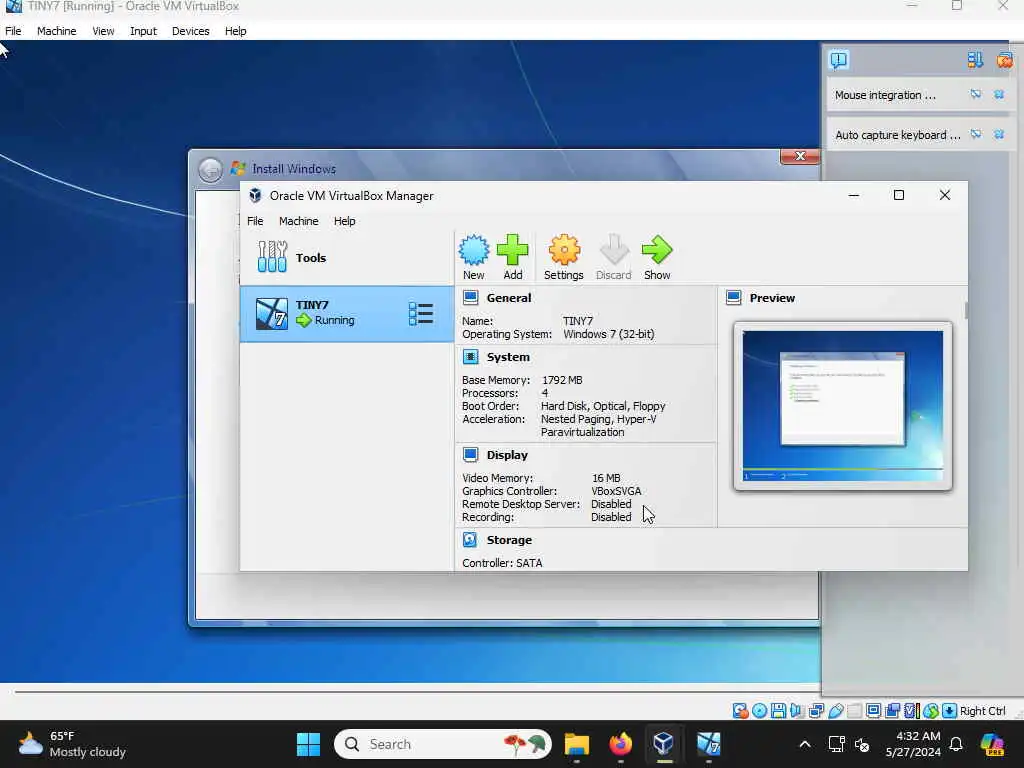Click the weather widget showing 65°F
Viewport: 1024px width, 768px height.
pyautogui.click(x=72, y=744)
